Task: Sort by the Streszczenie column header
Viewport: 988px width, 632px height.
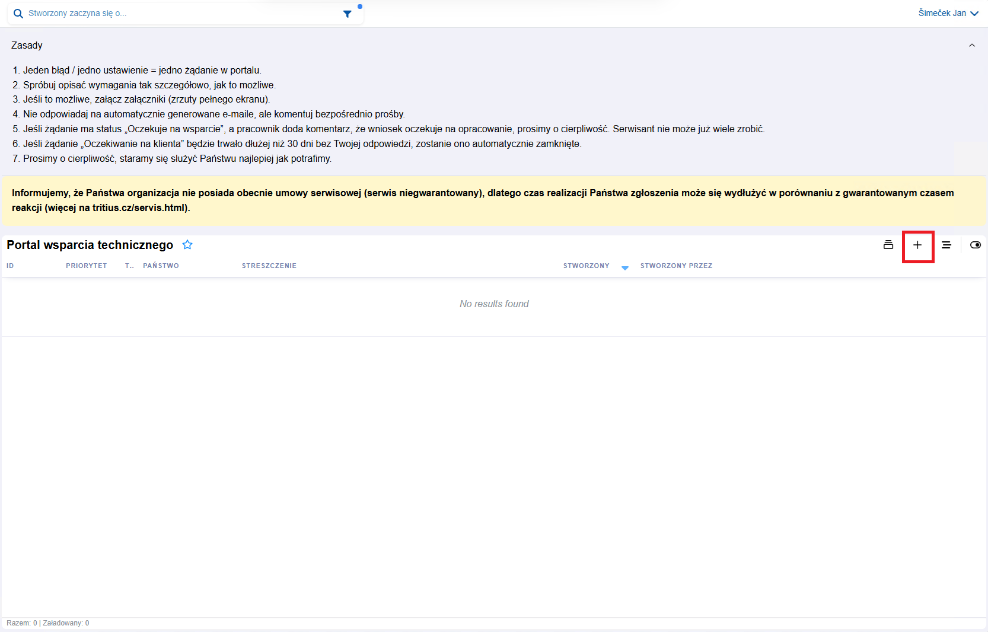Action: coord(269,266)
